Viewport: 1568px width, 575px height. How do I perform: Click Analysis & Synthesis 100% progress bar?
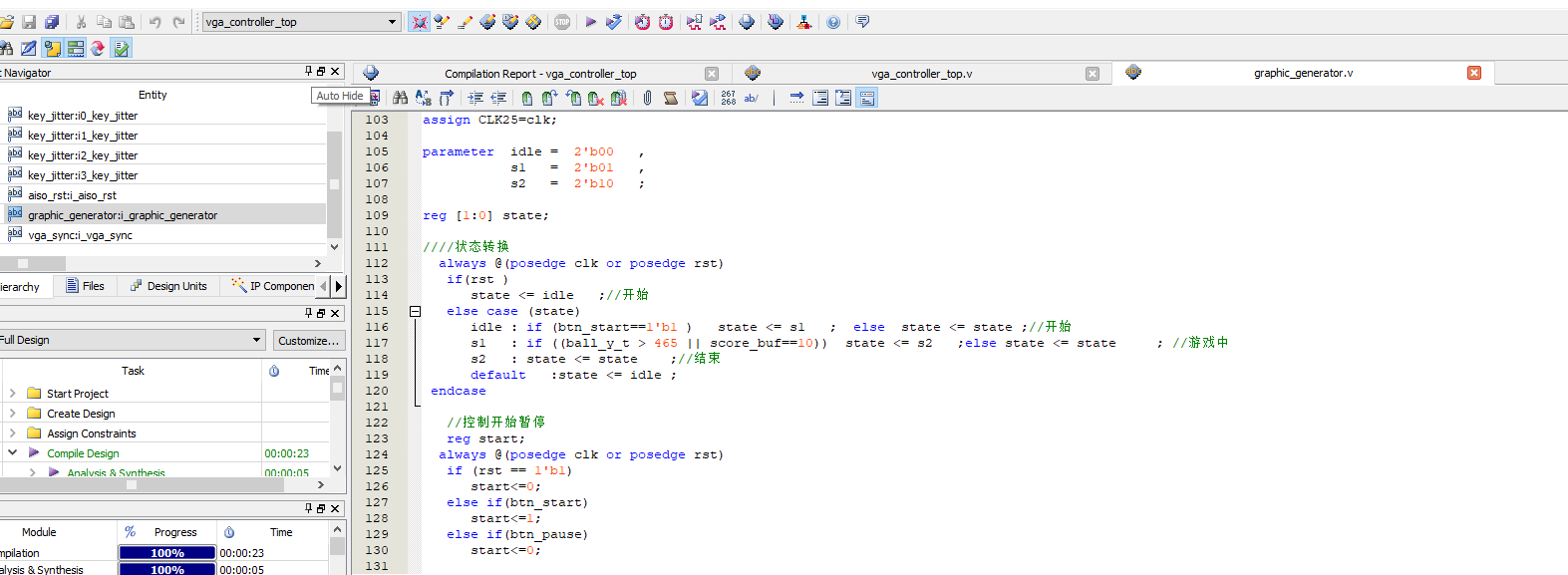(x=167, y=570)
